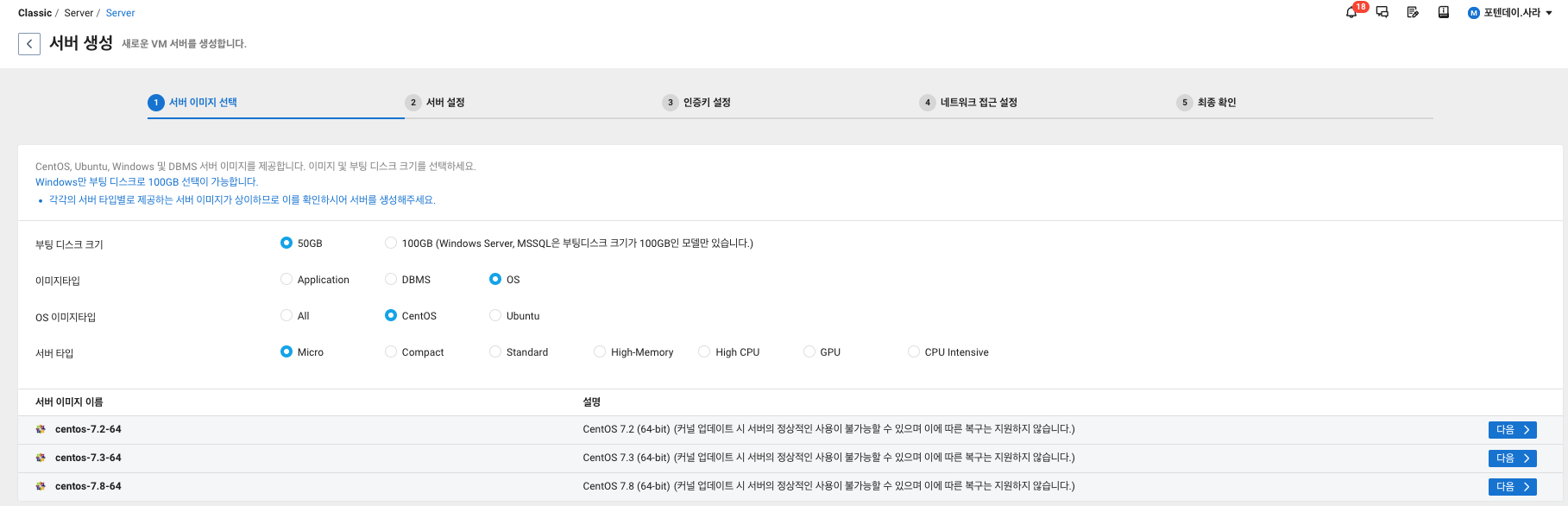Open the chat support speech bubbles icon
Screen dimensions: 1568x506
[x=1382, y=13]
